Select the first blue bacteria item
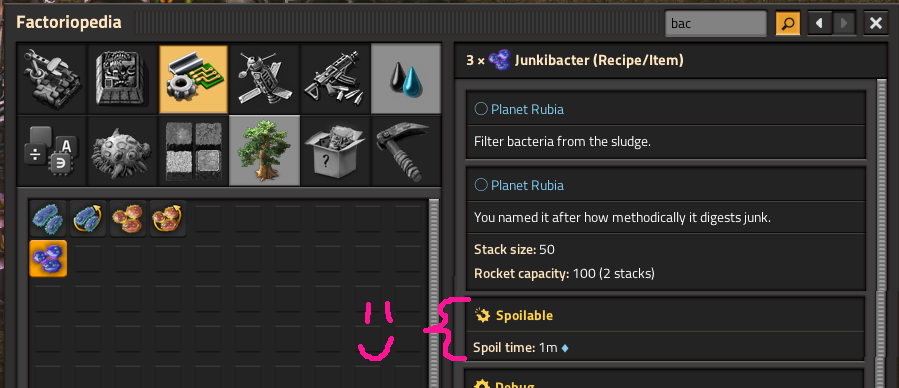Image resolution: width=899 pixels, height=388 pixels. 48,218
